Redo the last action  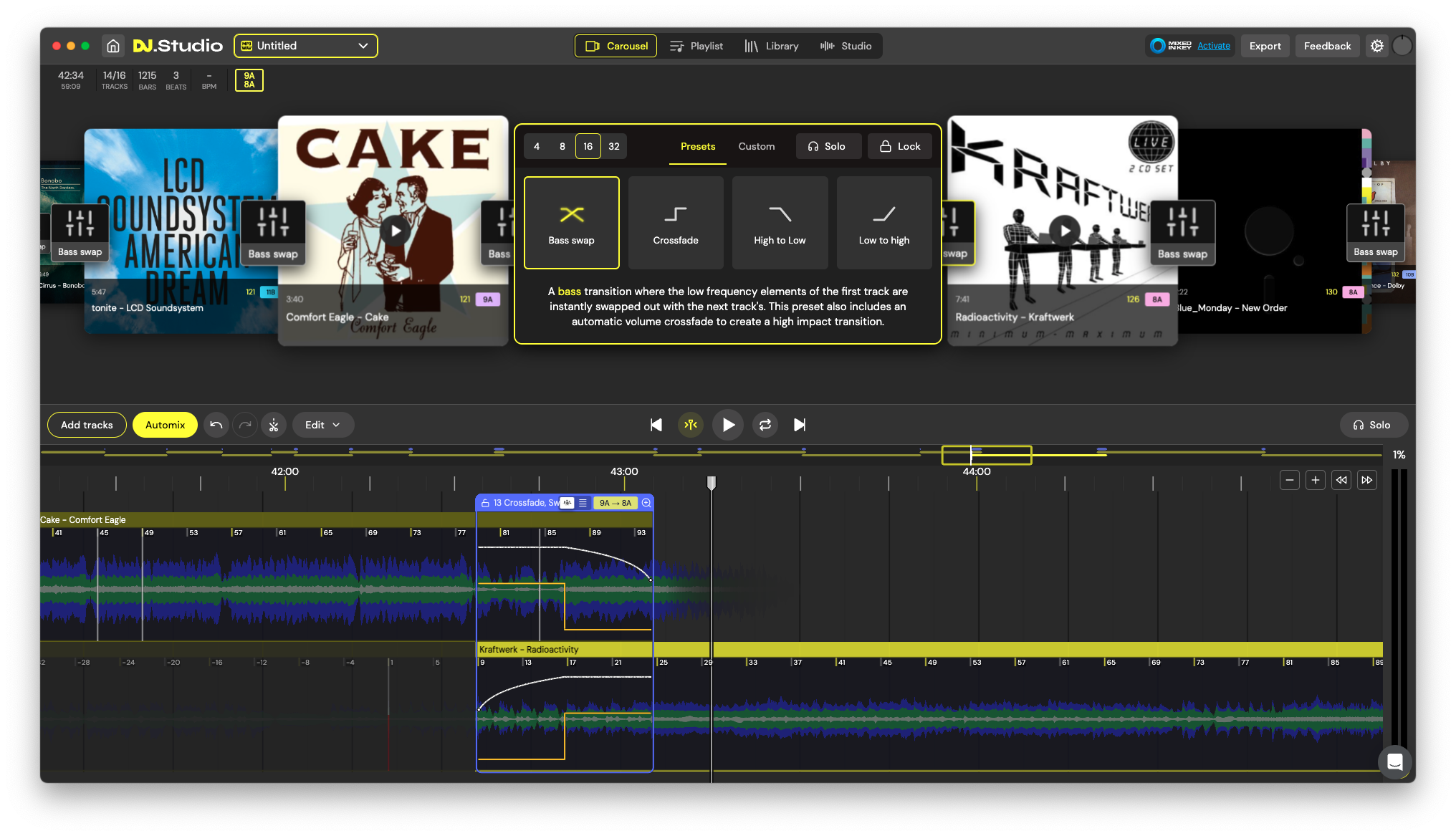[x=245, y=425]
